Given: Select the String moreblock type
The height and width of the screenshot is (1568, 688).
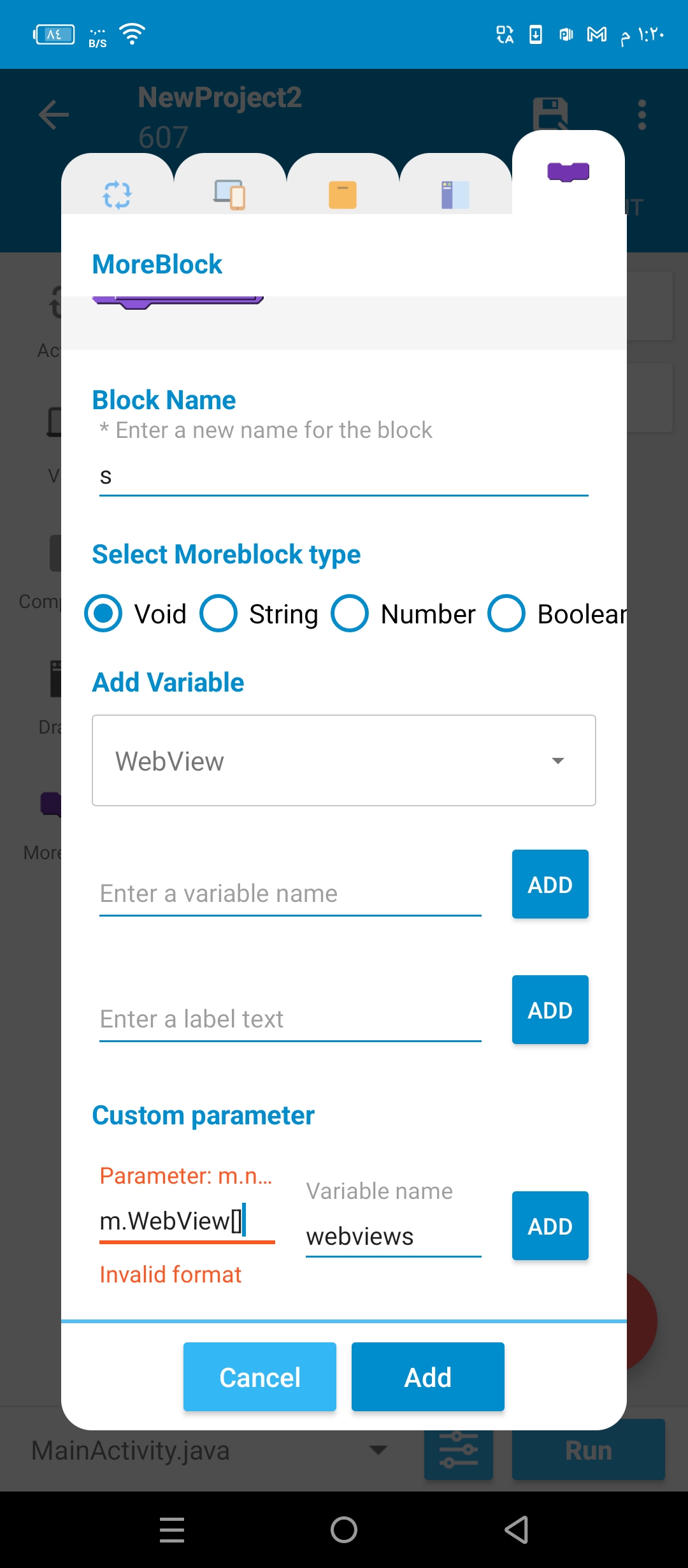Looking at the screenshot, I should (x=259, y=614).
